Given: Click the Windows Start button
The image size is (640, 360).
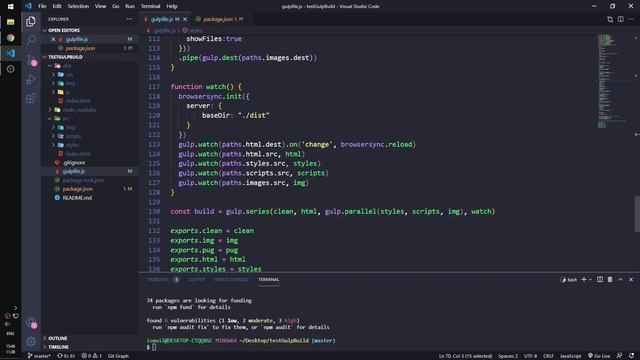Looking at the screenshot, I should [10, 7].
